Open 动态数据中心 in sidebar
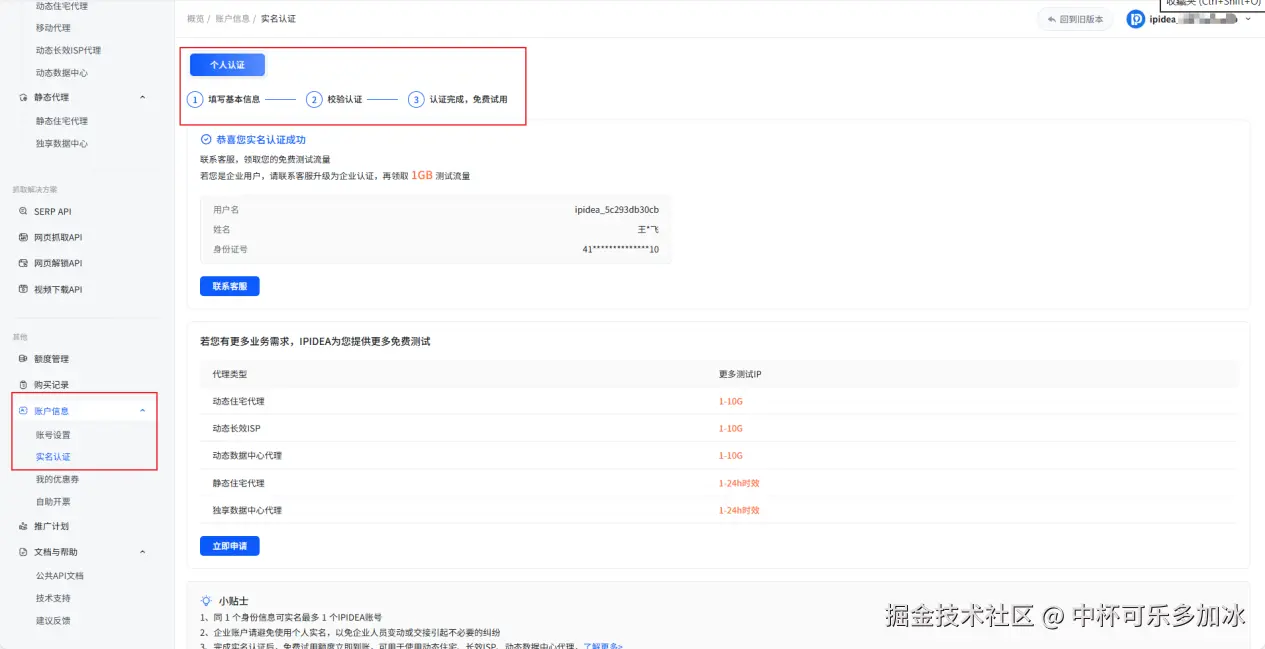Viewport: 1265px width, 649px height. point(61,73)
